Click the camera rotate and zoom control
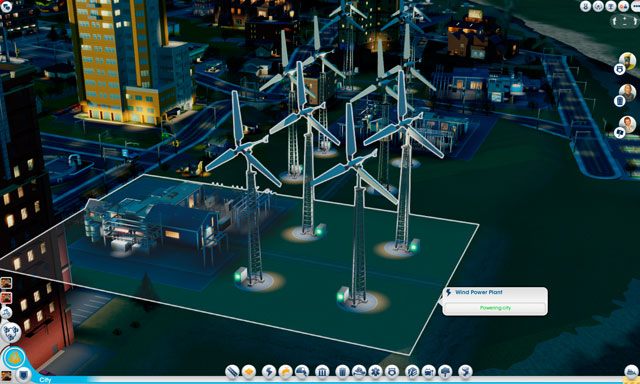The image size is (640, 384). tap(625, 21)
